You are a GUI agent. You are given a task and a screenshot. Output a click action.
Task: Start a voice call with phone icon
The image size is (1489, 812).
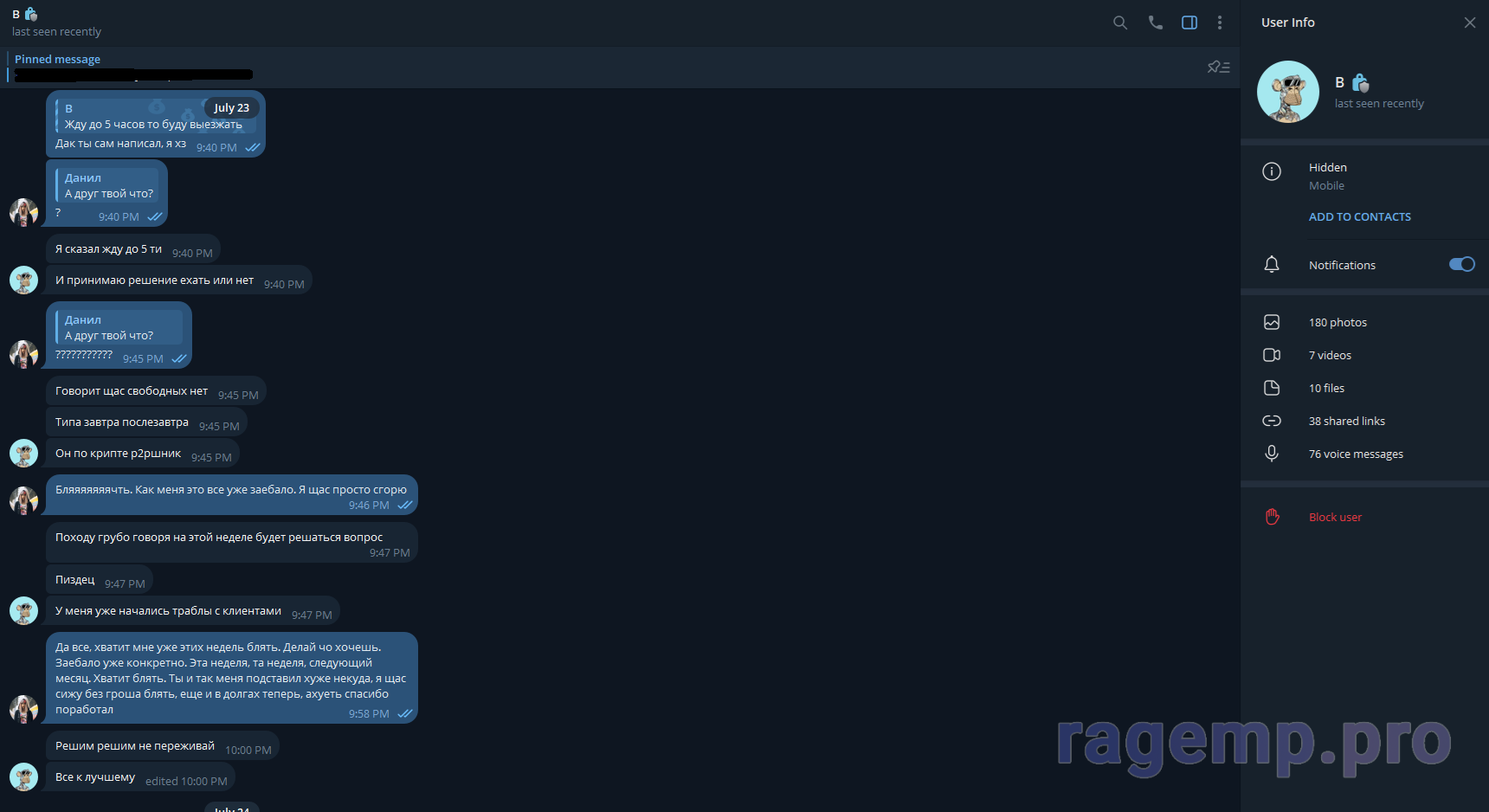[1155, 23]
